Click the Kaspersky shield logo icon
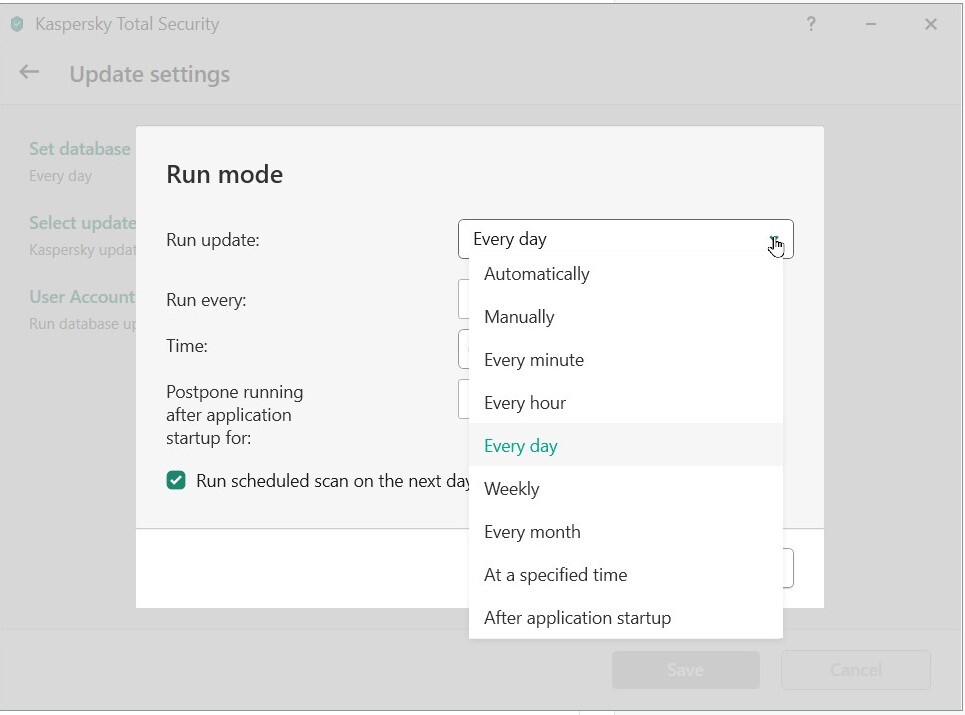965x715 pixels. (17, 24)
